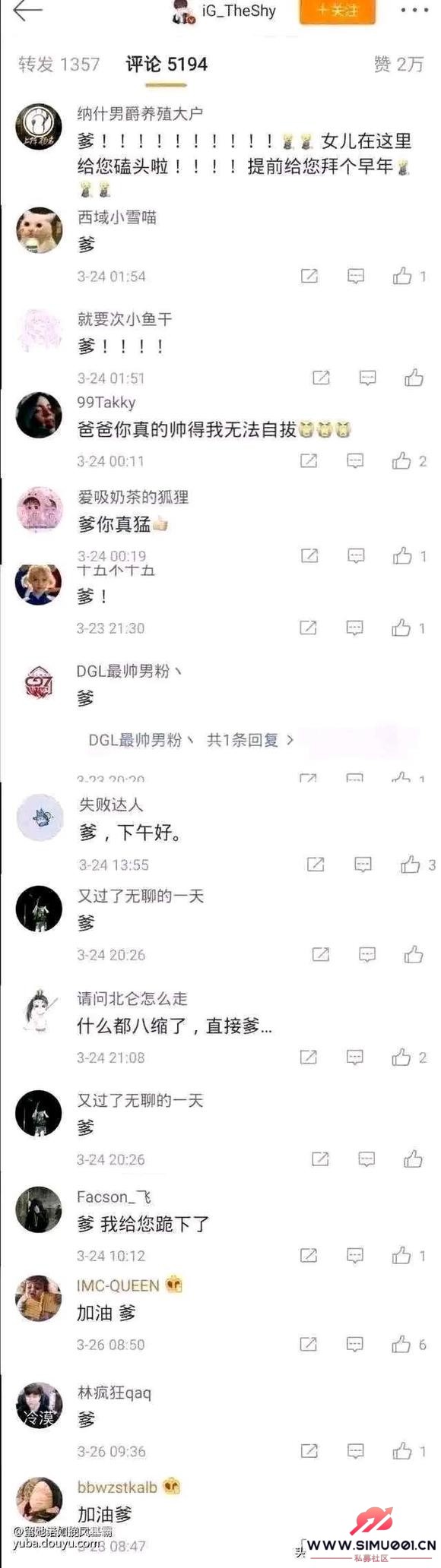Like IMC-QUEEN's 加油 comment

(401, 1345)
